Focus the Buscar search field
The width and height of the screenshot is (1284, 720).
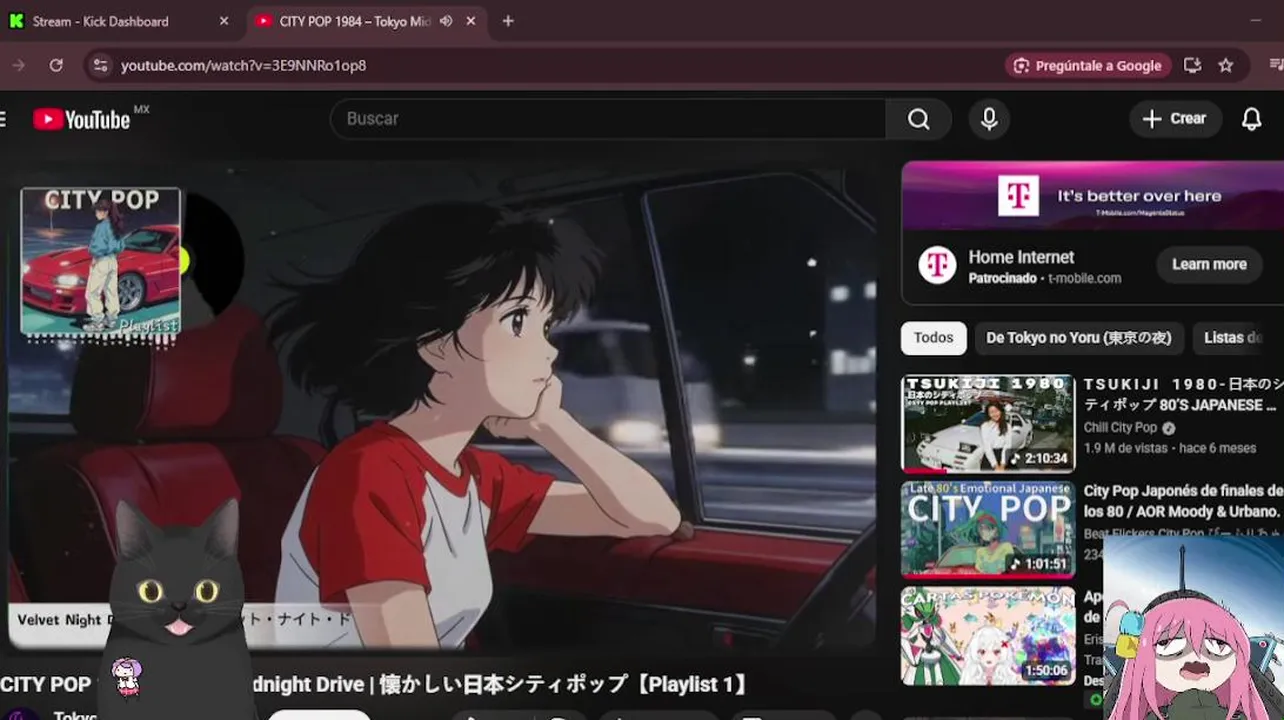tap(608, 119)
